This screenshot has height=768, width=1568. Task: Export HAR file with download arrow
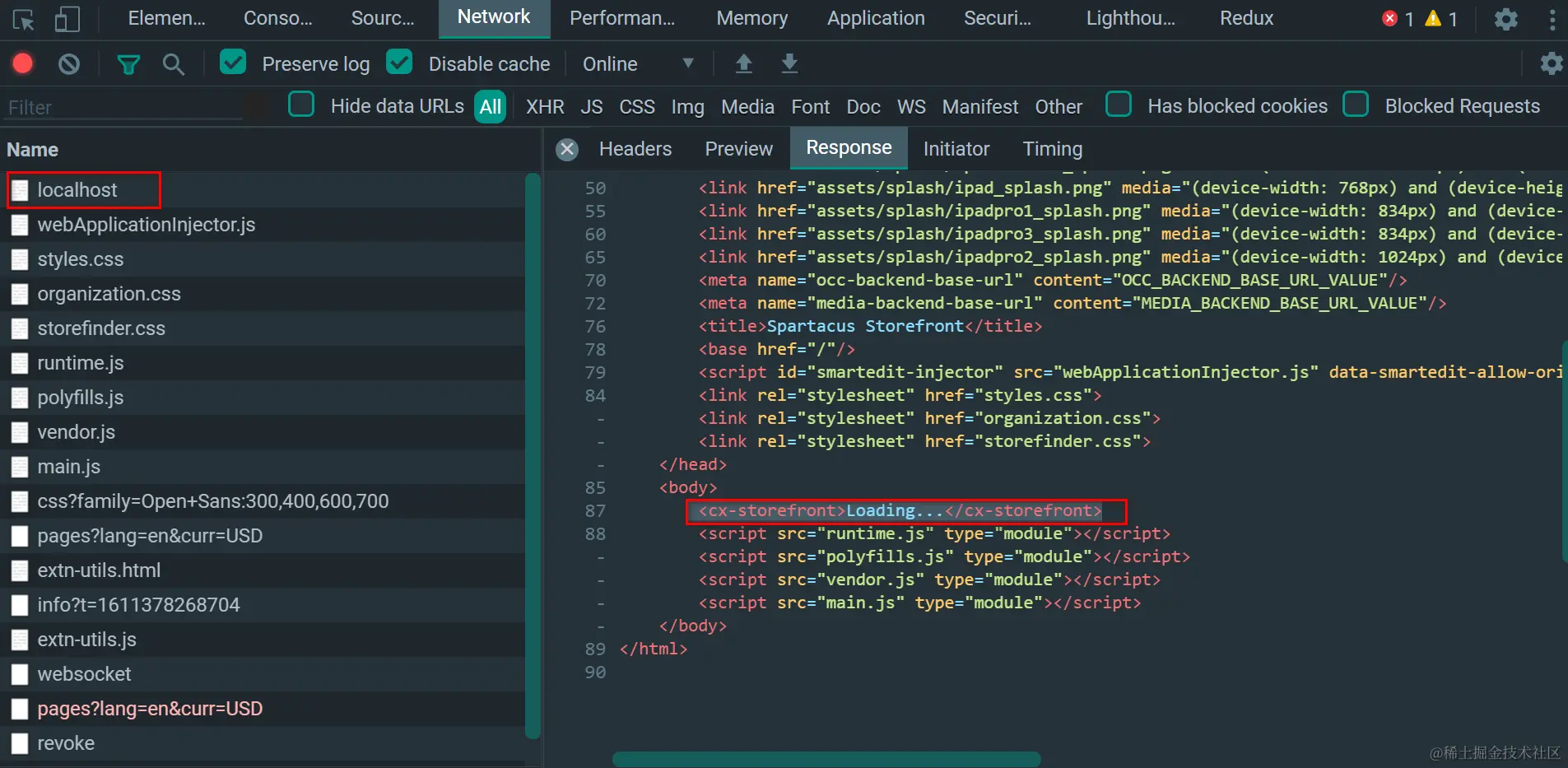click(x=789, y=63)
